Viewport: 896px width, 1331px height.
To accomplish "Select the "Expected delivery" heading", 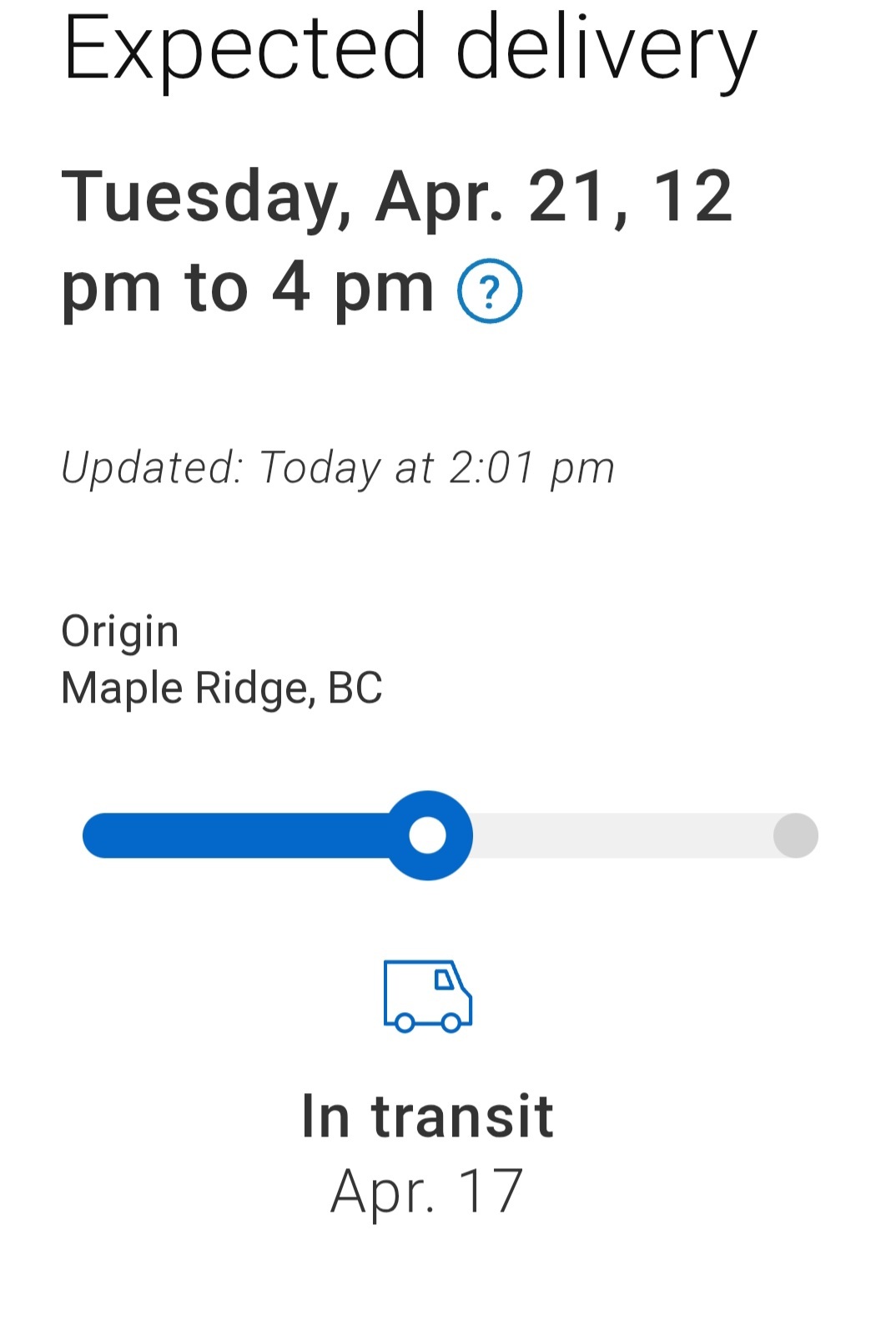I will click(410, 49).
